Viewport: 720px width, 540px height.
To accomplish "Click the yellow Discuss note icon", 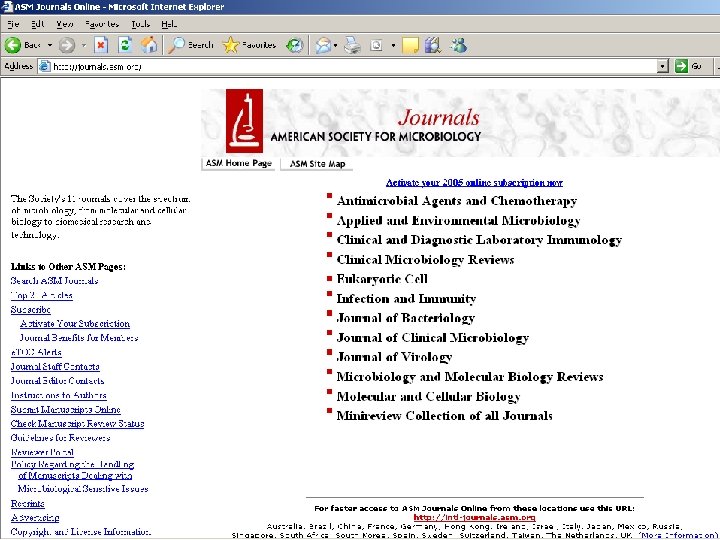I will [410, 45].
